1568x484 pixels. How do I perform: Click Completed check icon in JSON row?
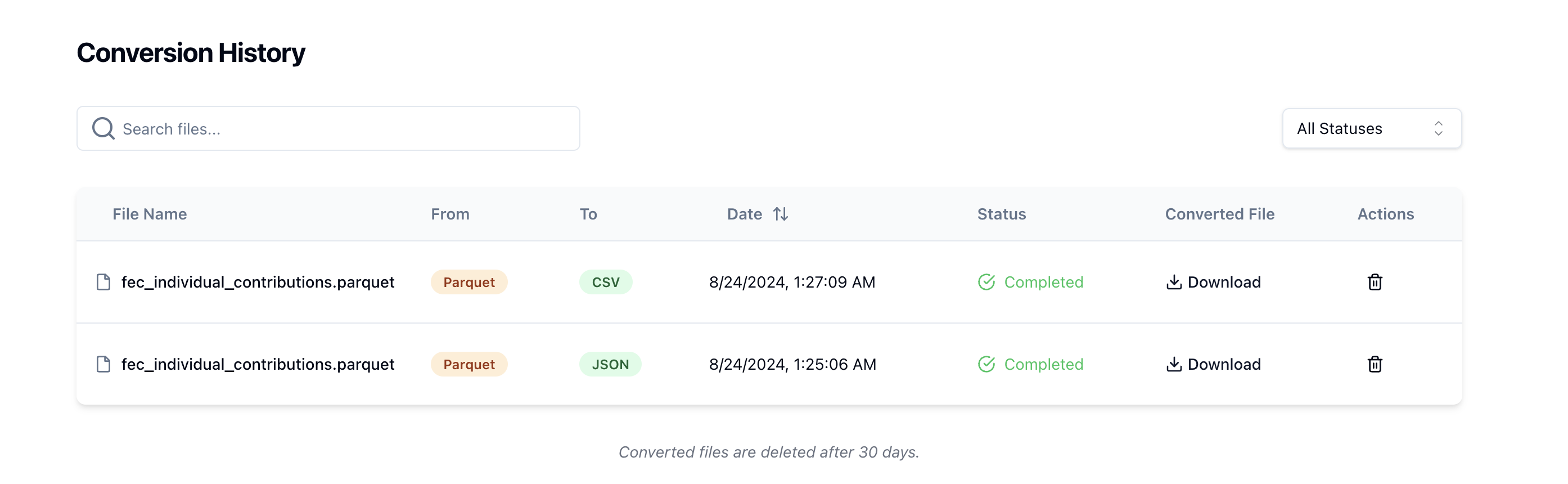click(986, 364)
